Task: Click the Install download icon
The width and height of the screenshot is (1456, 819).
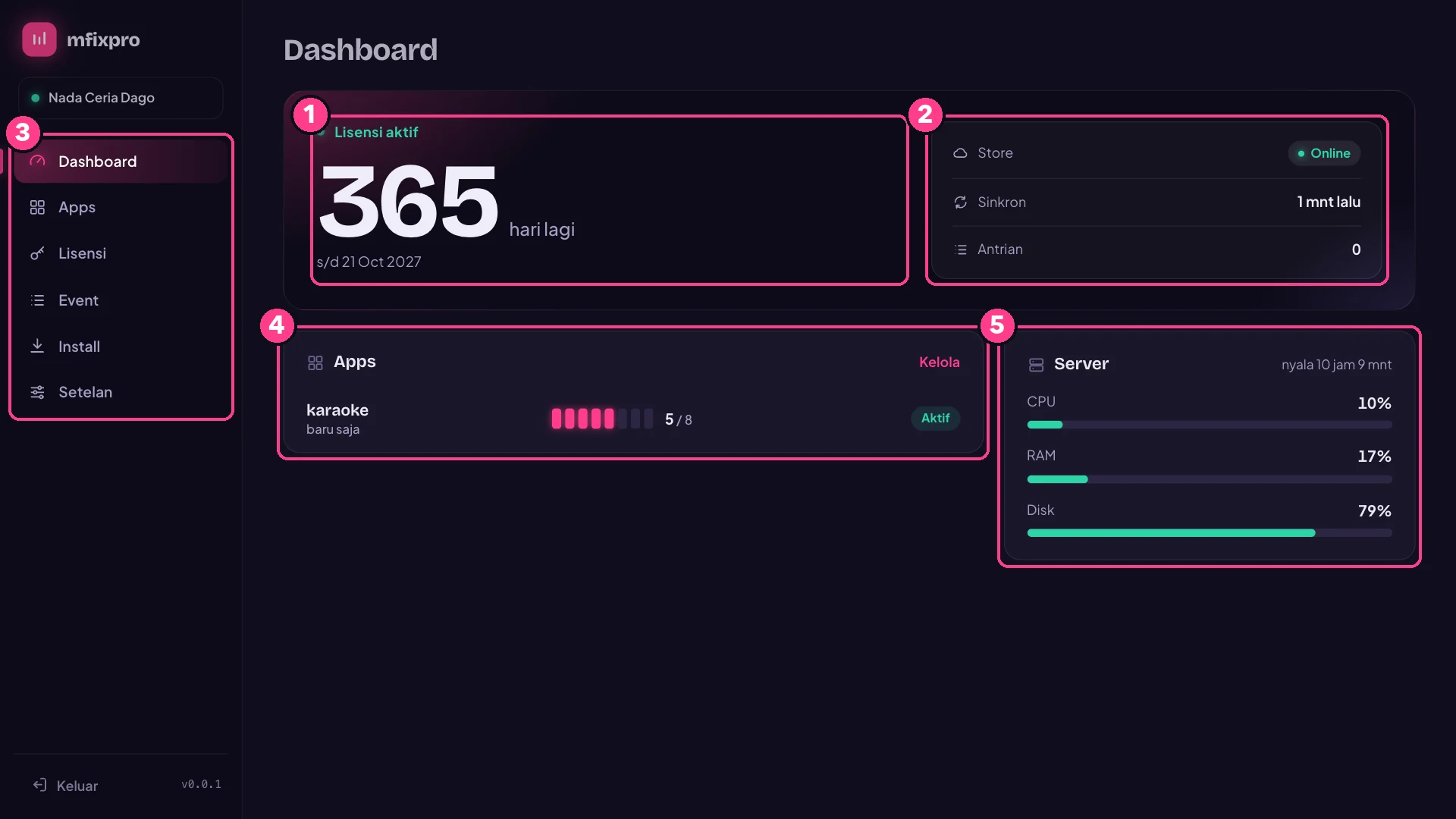Action: point(37,346)
